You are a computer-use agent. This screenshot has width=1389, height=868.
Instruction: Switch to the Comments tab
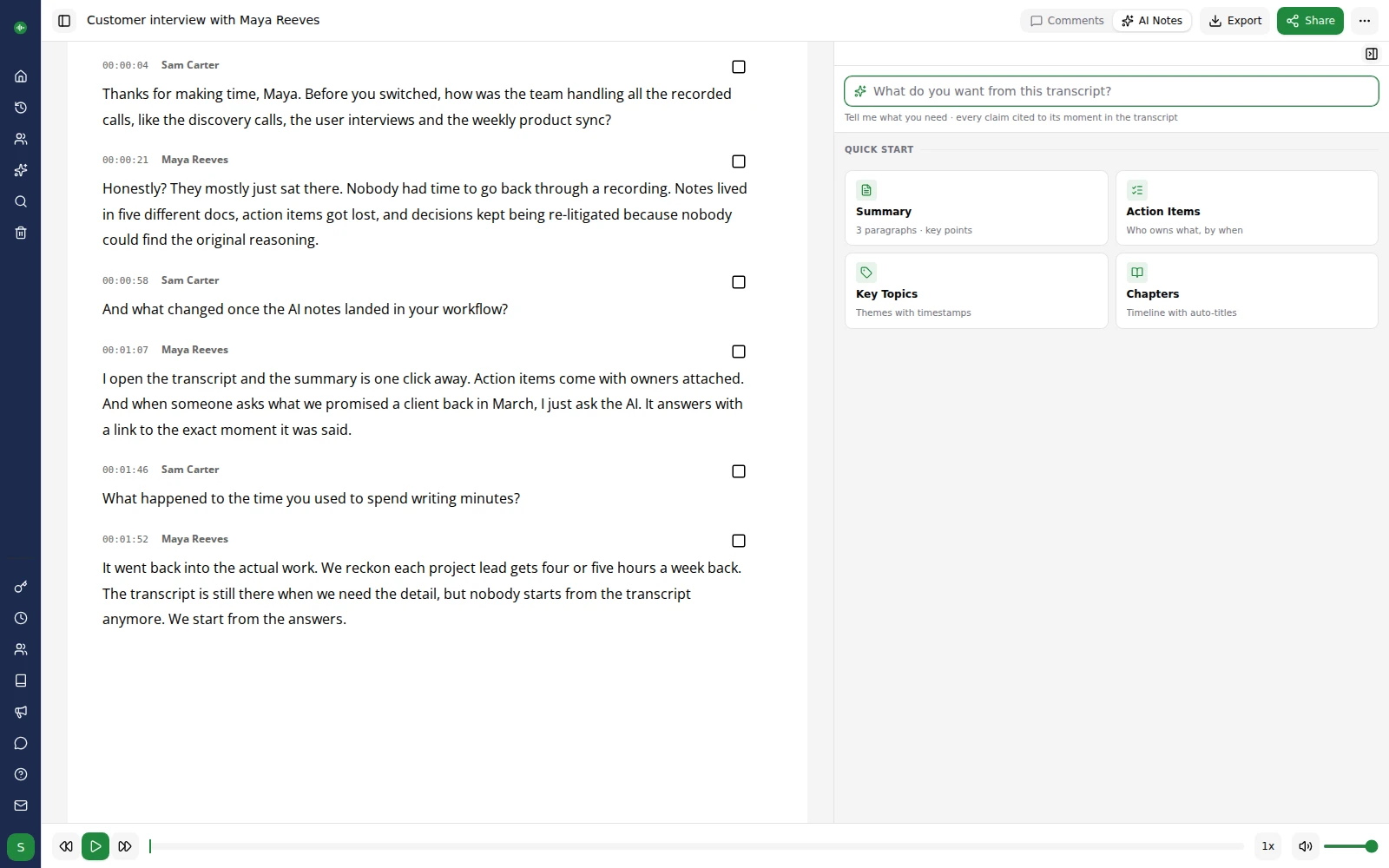pos(1067,21)
